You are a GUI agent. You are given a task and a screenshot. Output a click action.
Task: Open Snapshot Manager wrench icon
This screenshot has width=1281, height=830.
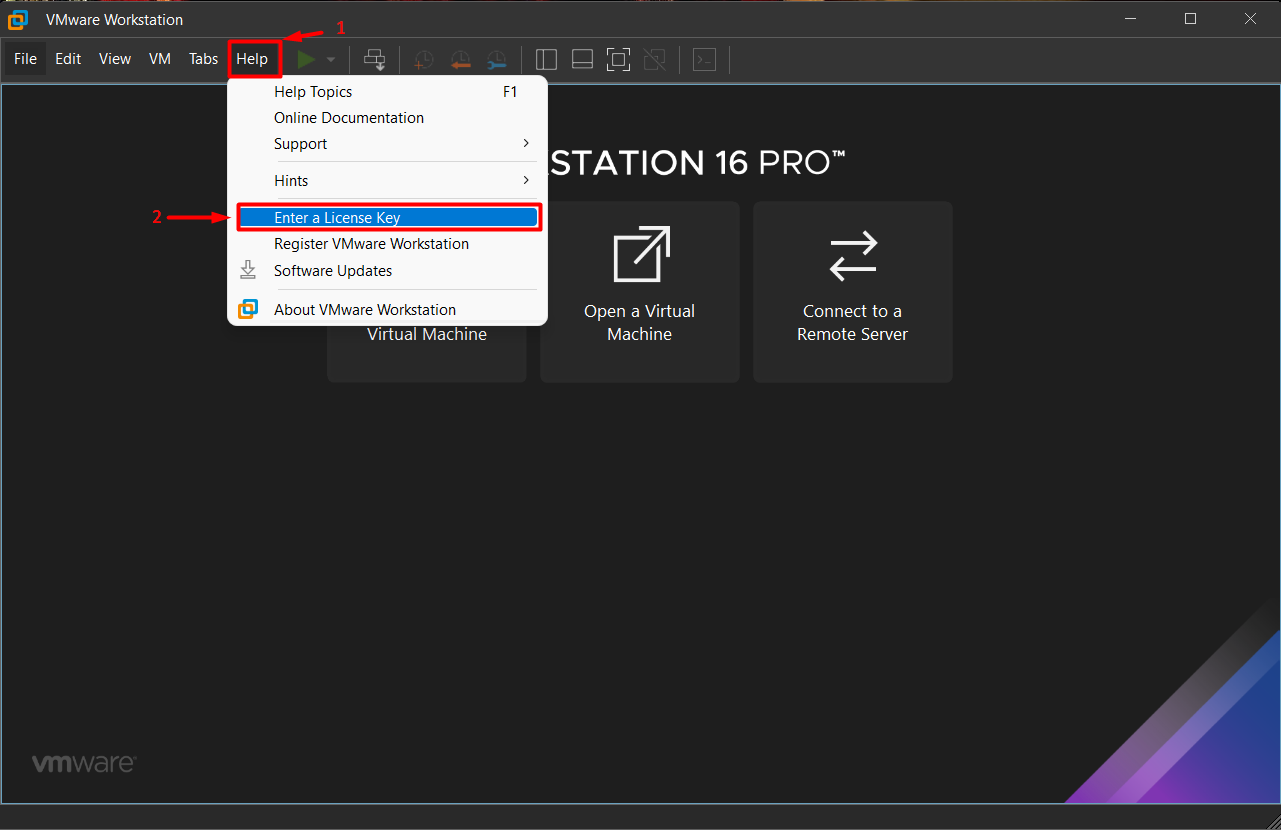(496, 60)
